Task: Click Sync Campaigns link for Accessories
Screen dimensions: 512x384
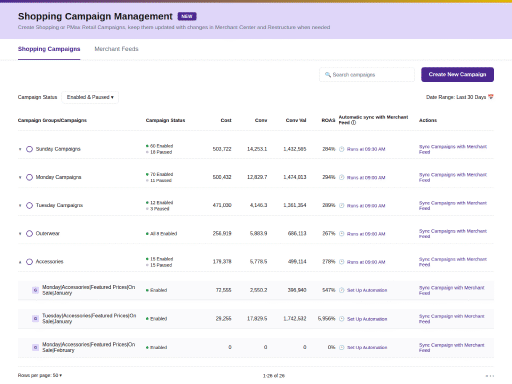Action: 453,262
